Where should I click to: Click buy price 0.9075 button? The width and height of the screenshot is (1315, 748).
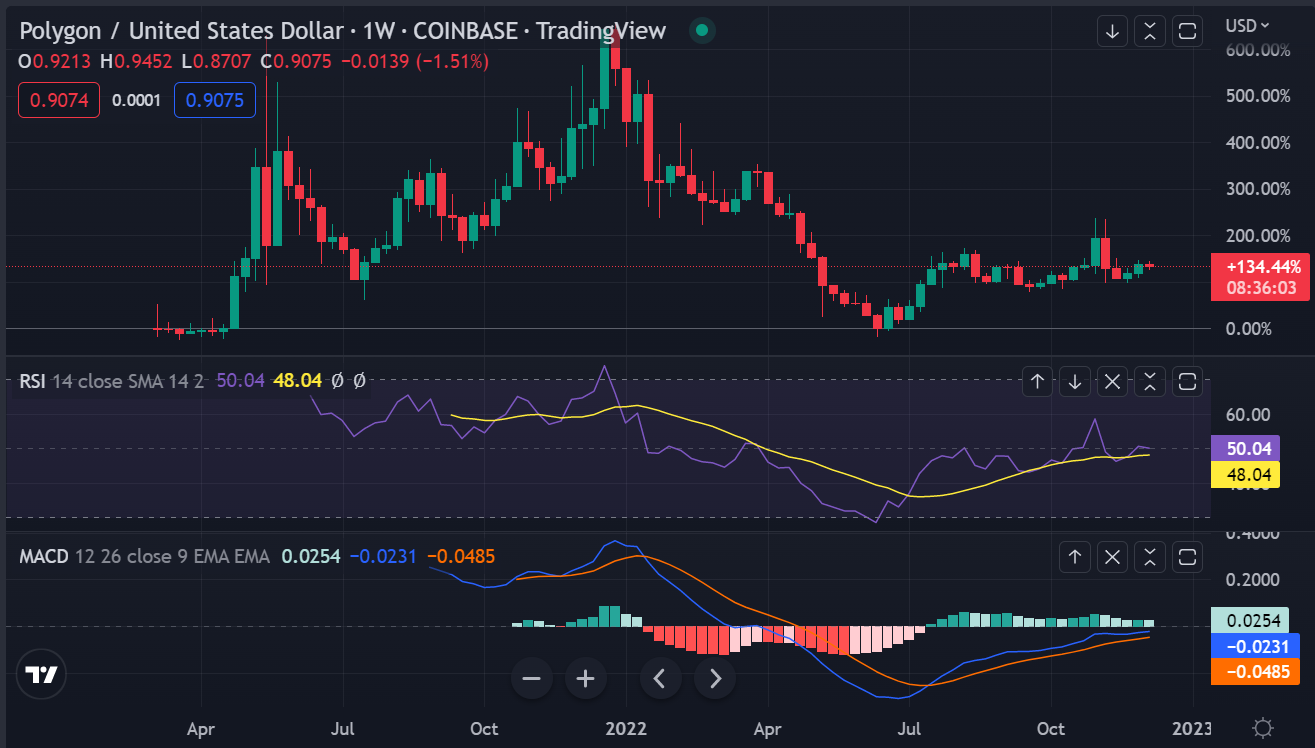coord(215,100)
